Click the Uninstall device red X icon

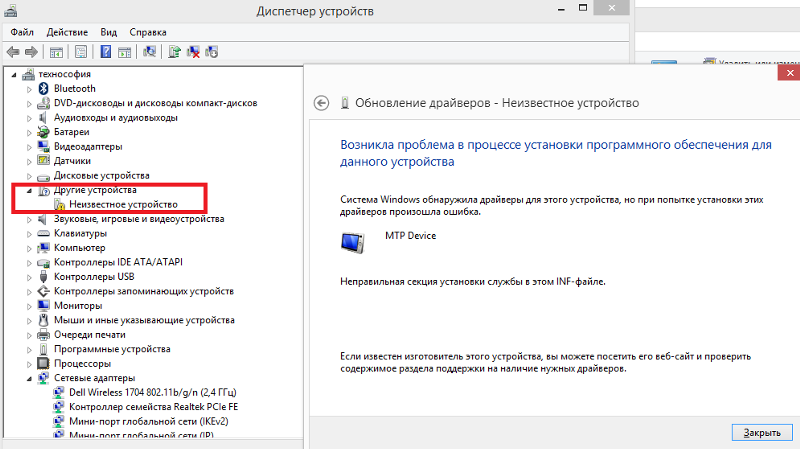click(193, 52)
